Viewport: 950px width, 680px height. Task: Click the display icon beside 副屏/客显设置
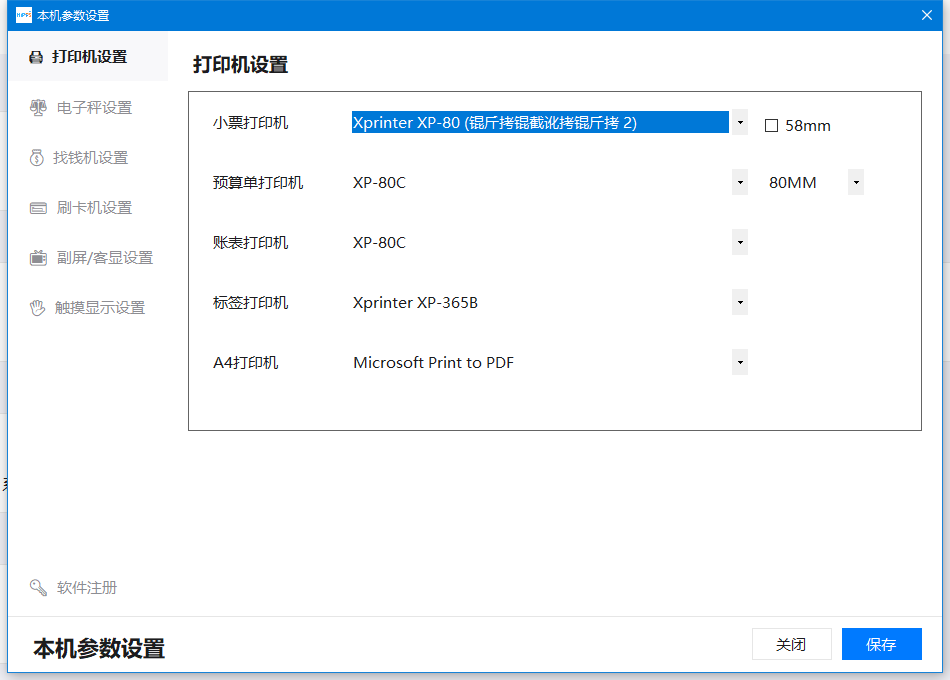(38, 258)
